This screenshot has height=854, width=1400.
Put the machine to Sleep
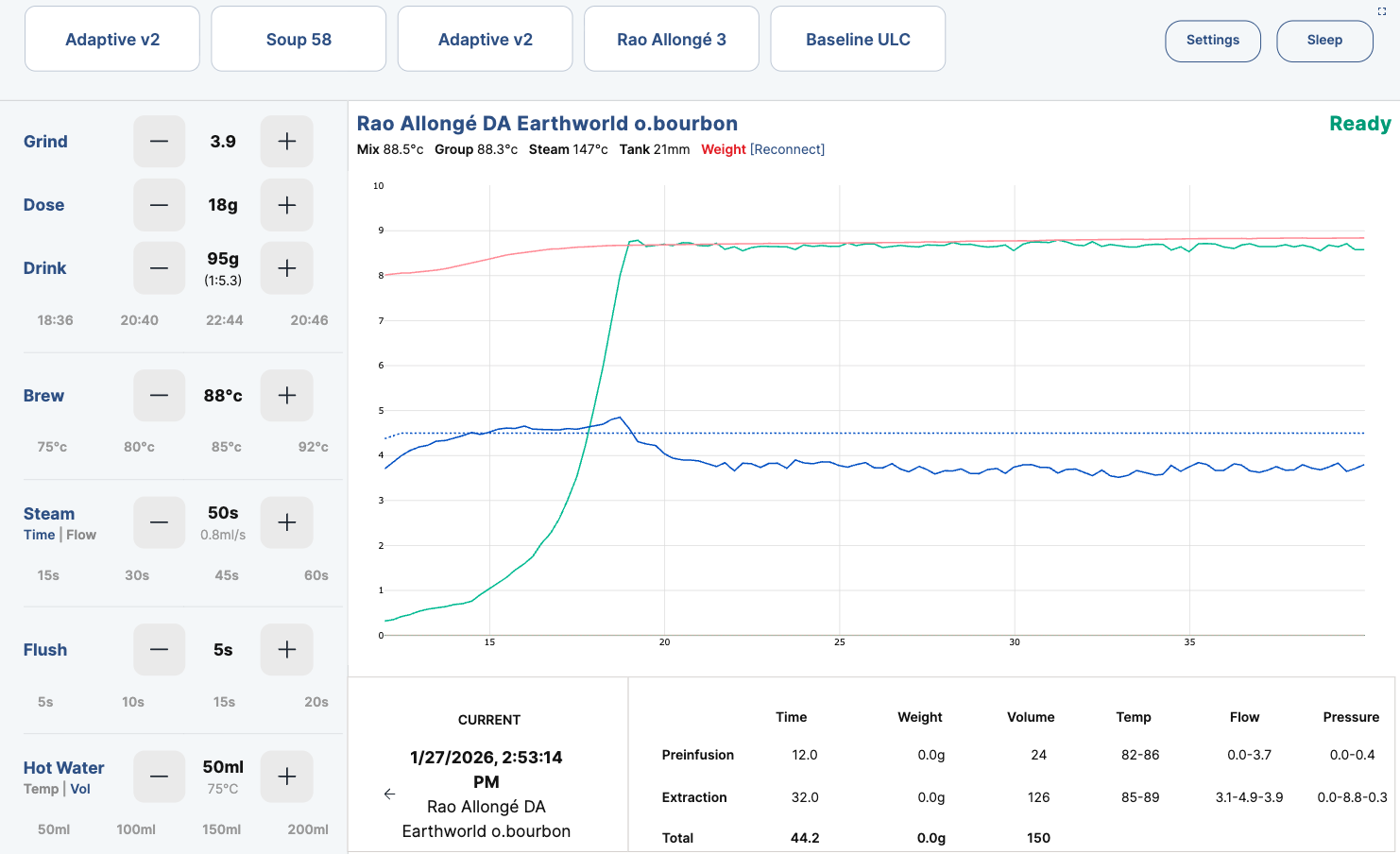click(1323, 41)
